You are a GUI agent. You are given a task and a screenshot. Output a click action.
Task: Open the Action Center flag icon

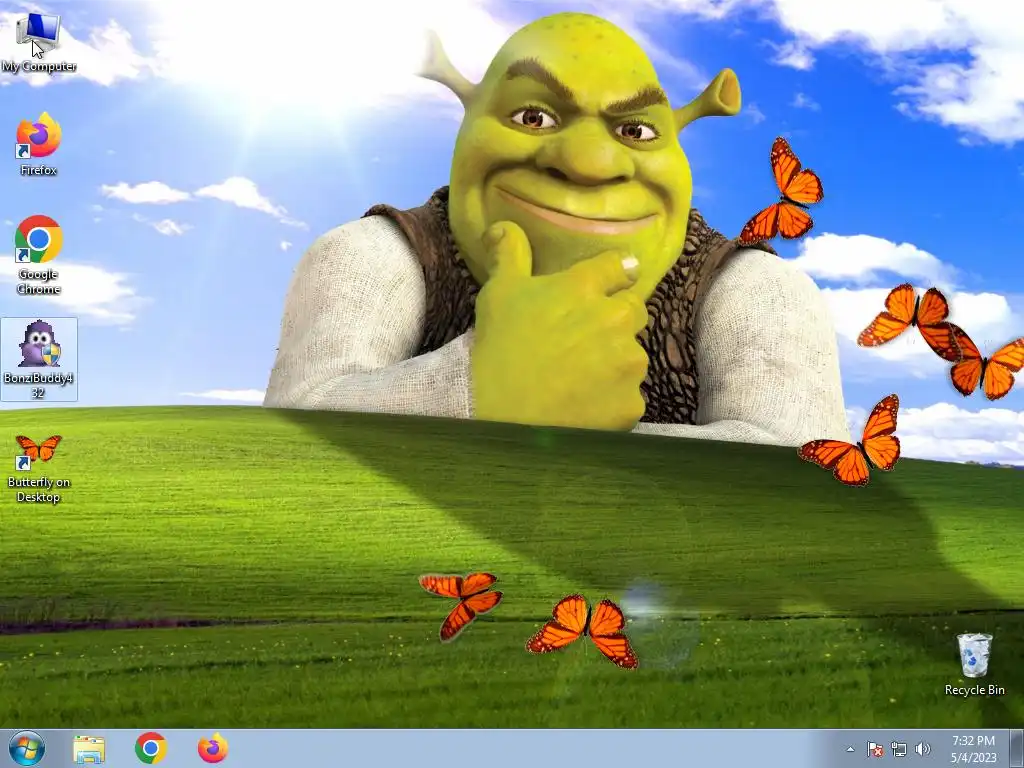[874, 749]
